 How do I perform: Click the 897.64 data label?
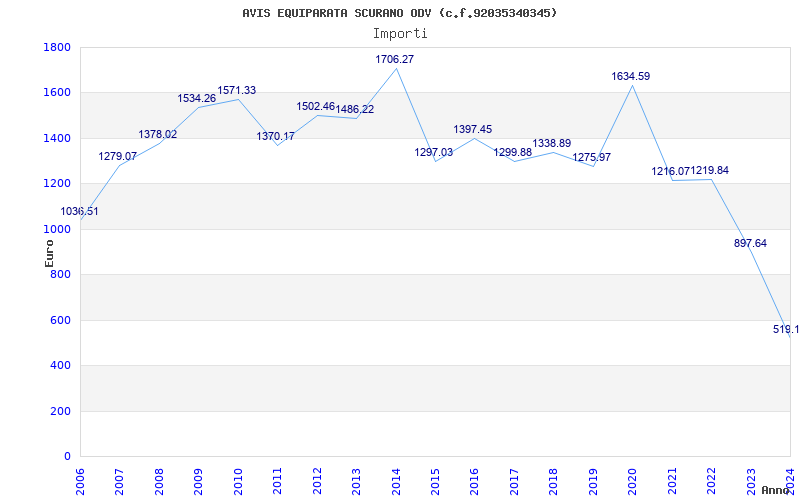tap(750, 243)
